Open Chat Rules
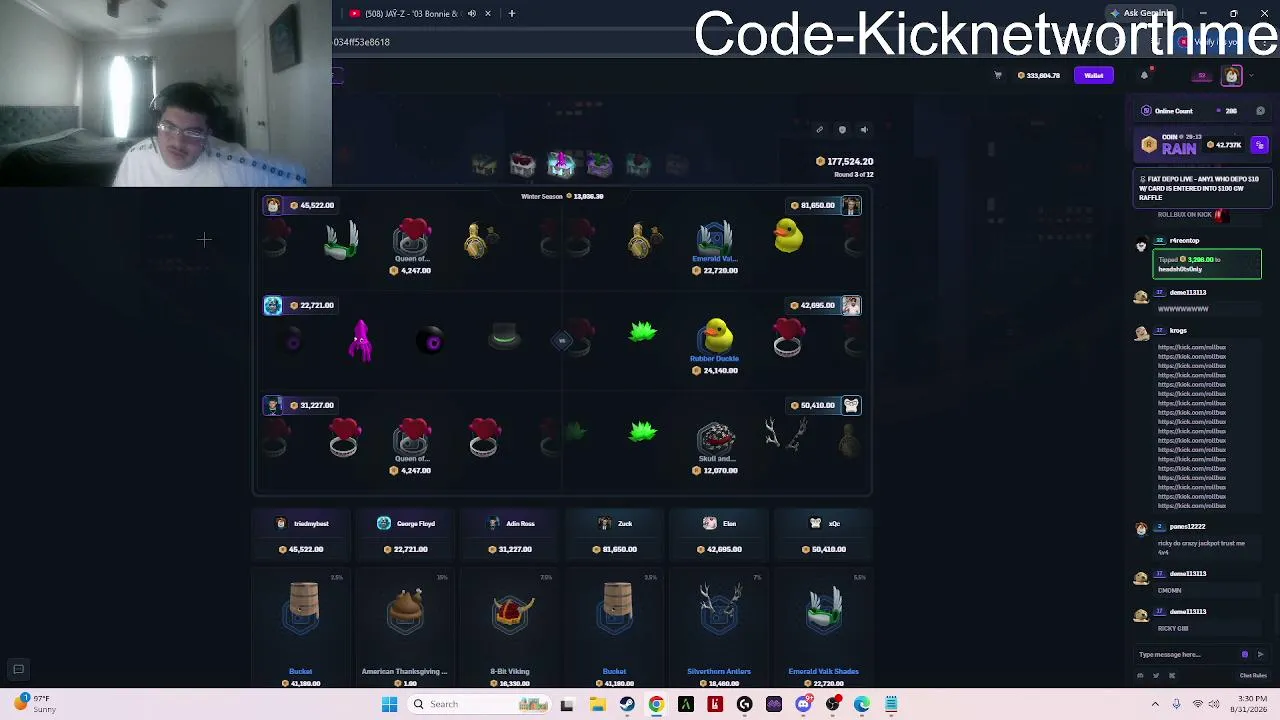The width and height of the screenshot is (1280, 720). click(x=1253, y=676)
